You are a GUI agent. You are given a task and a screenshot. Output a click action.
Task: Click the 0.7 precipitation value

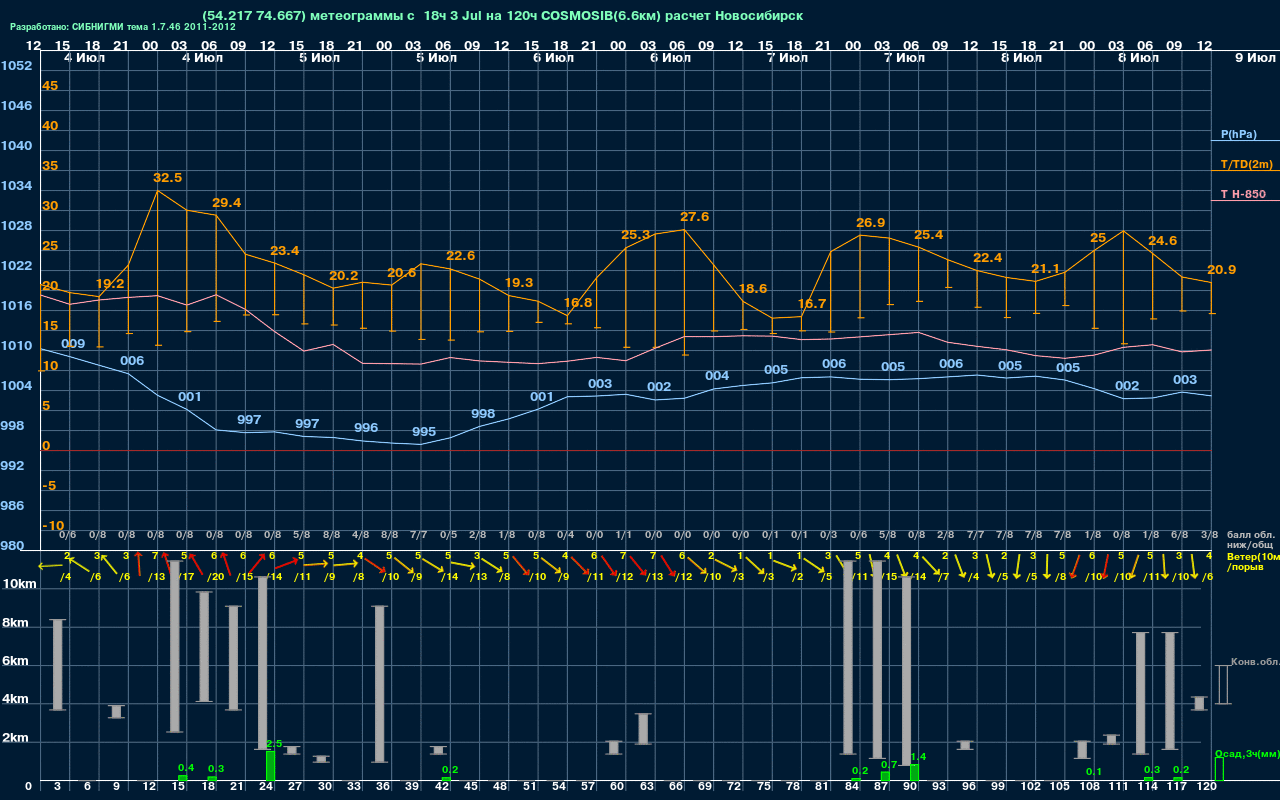point(889,764)
